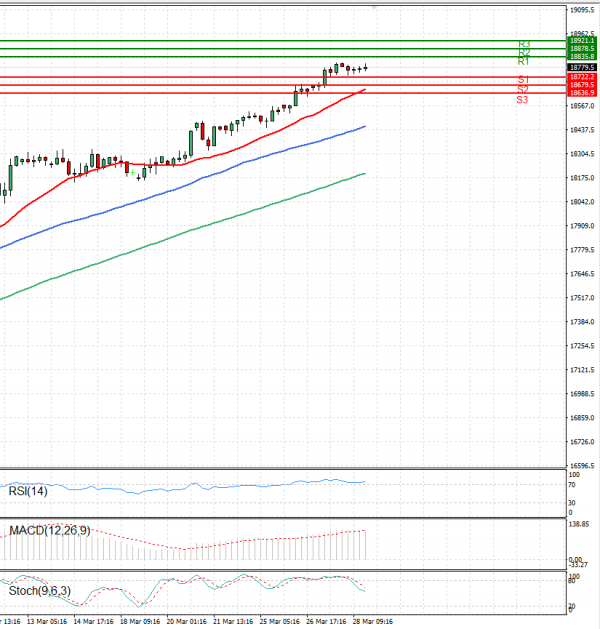Click the S1 price tag 18722.2
Screen dimensions: 600x629
(582, 77)
